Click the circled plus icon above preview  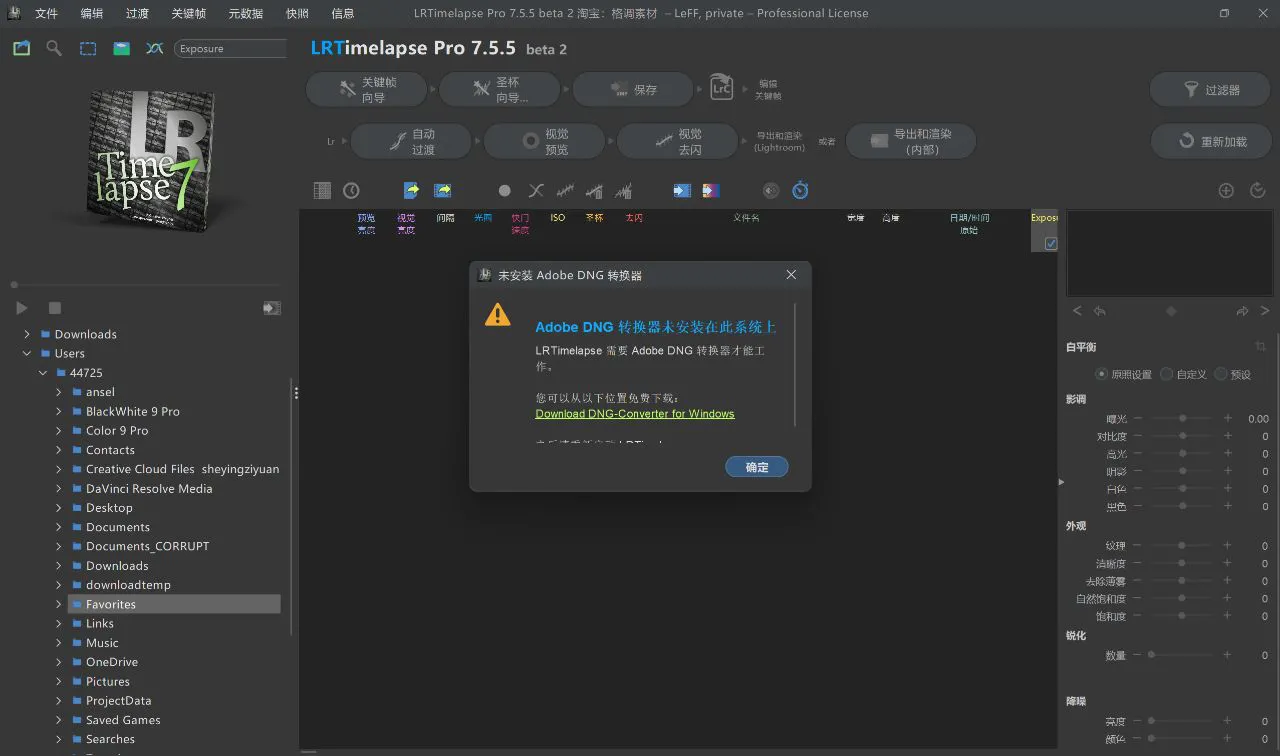[1226, 190]
